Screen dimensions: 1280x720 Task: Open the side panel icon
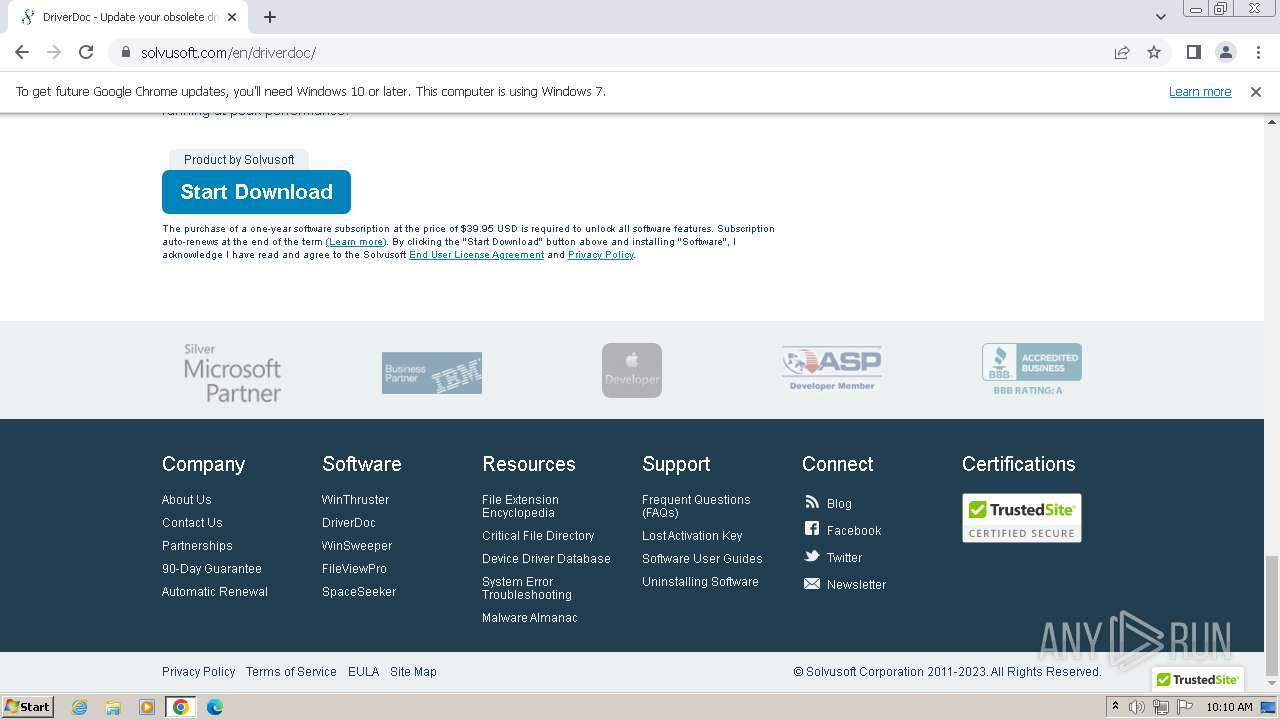coord(1193,52)
